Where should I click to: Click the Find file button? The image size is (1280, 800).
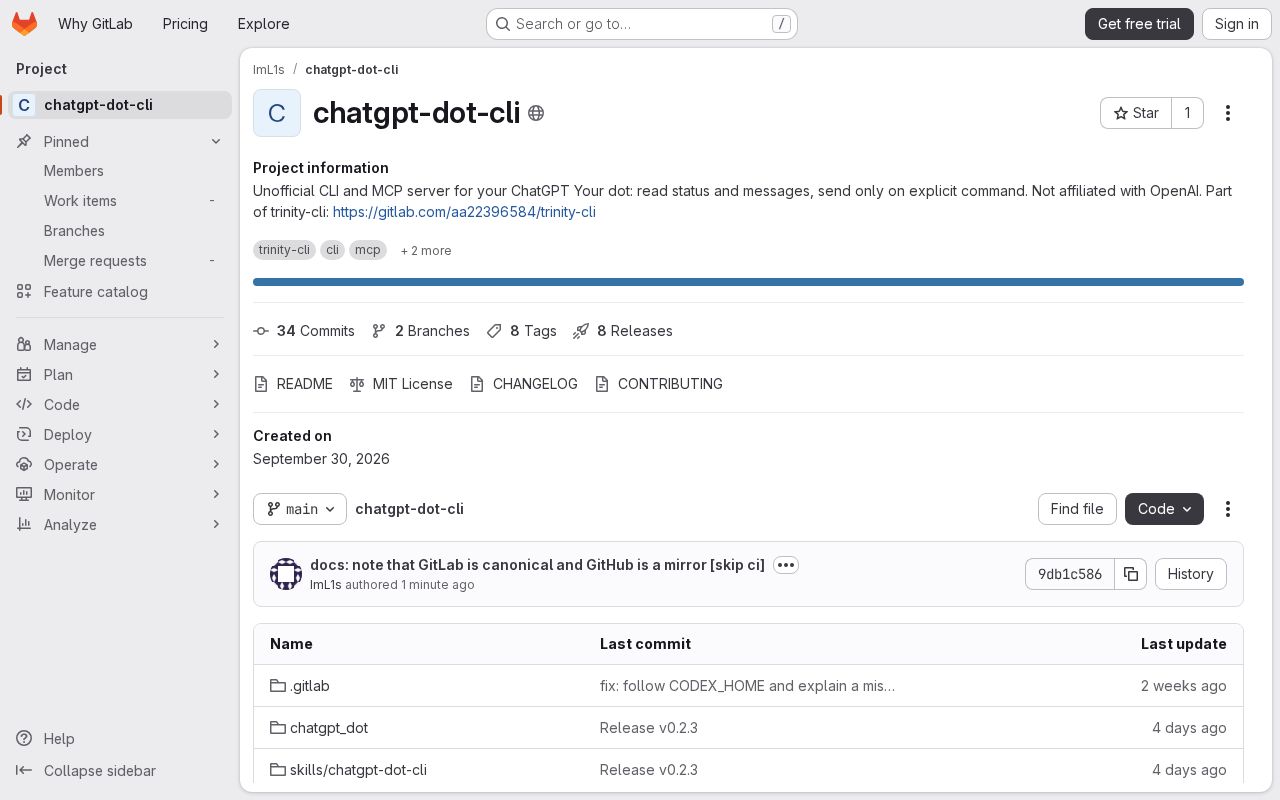(1077, 509)
